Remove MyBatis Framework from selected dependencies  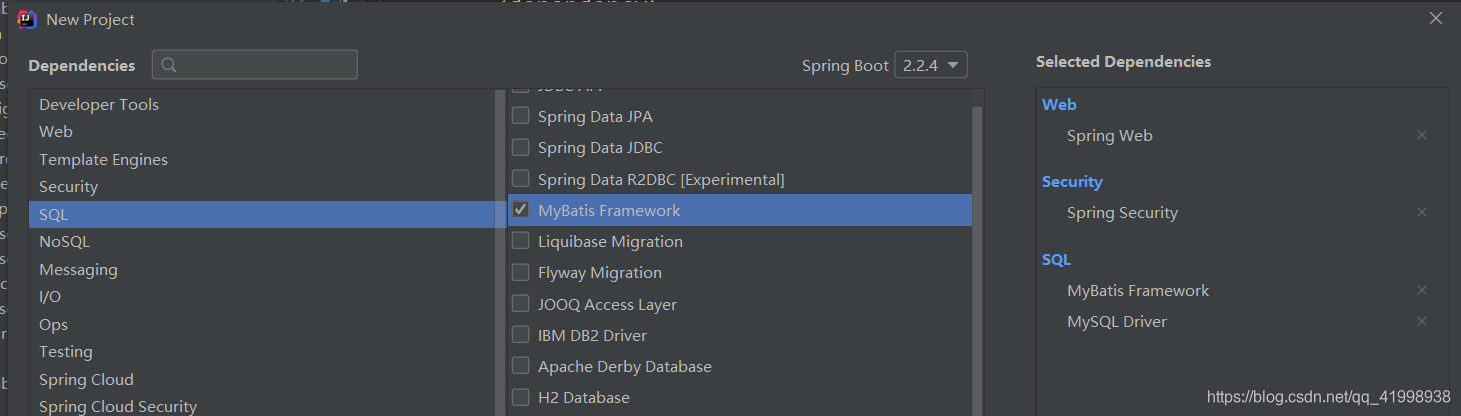tap(1422, 290)
